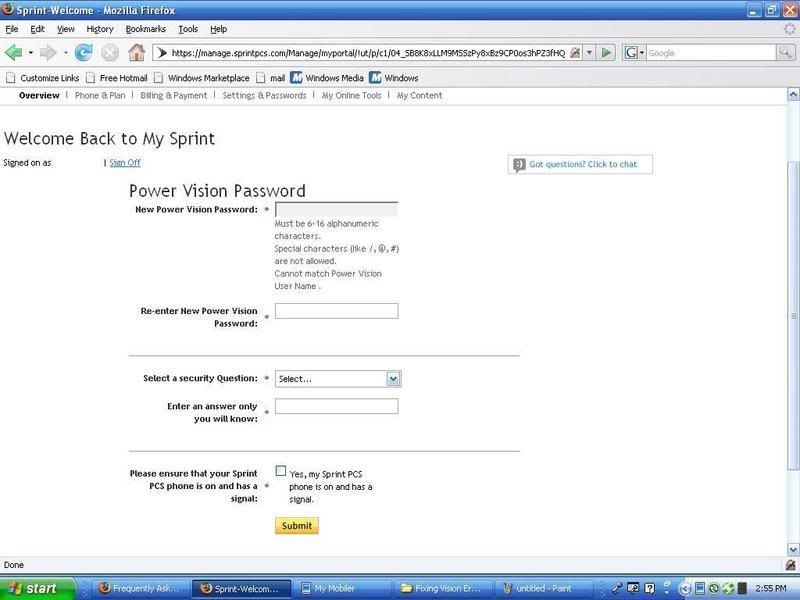Click the mobile device tray icon
This screenshot has height=600, width=800.
(x=700, y=589)
